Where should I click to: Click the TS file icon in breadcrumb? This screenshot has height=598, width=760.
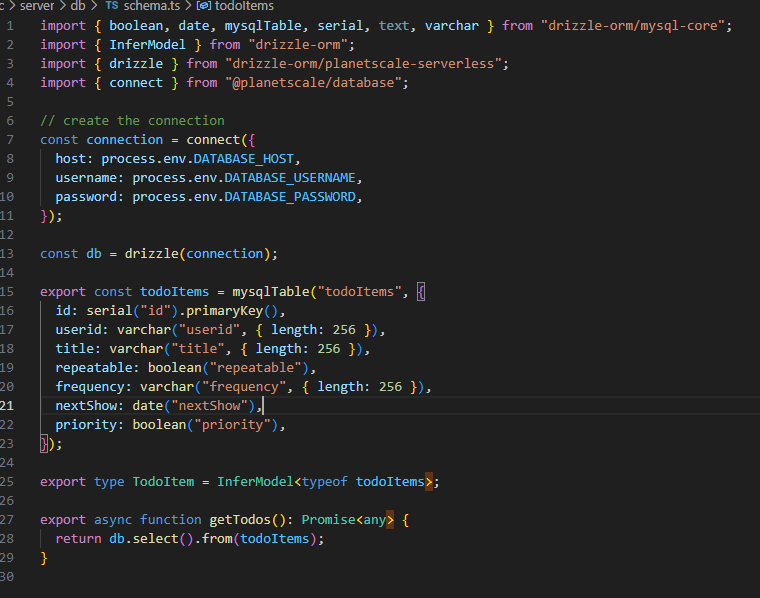click(x=112, y=6)
